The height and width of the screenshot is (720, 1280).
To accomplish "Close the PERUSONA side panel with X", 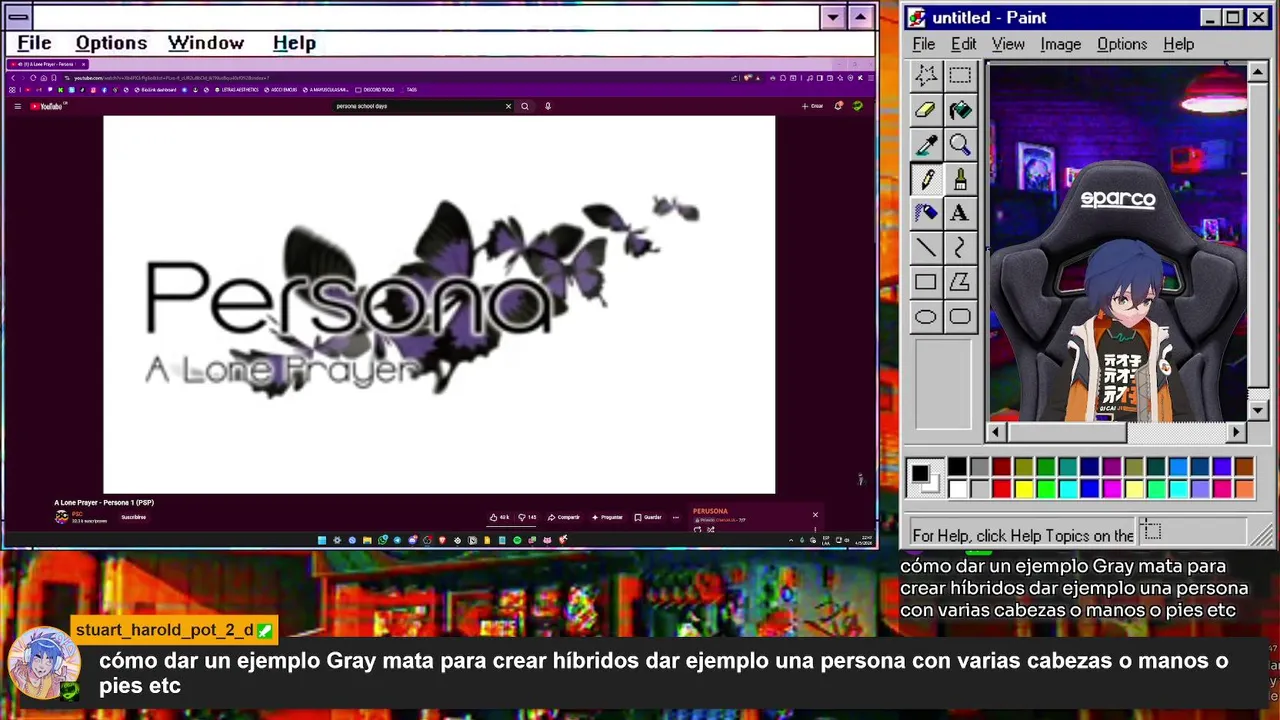I will point(815,515).
